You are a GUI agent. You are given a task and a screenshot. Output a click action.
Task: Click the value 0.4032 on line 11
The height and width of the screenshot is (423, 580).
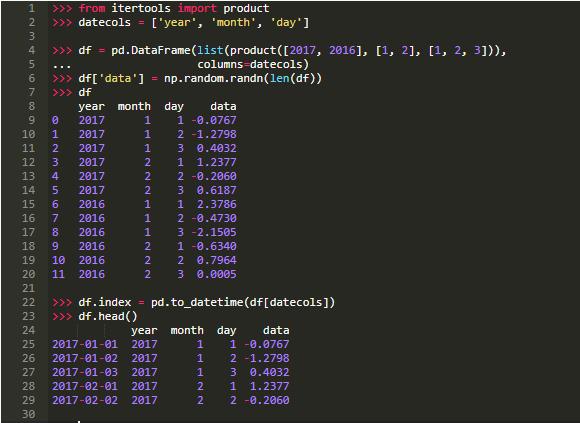216,148
